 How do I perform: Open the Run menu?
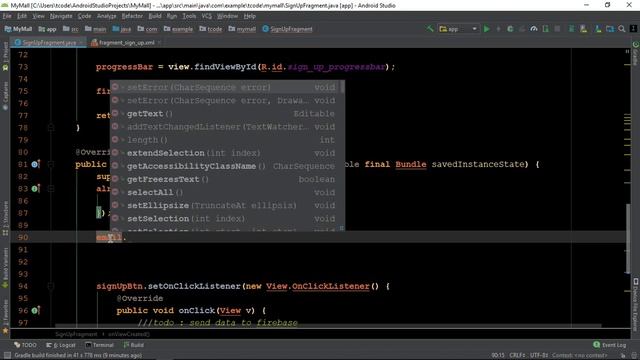172,16
